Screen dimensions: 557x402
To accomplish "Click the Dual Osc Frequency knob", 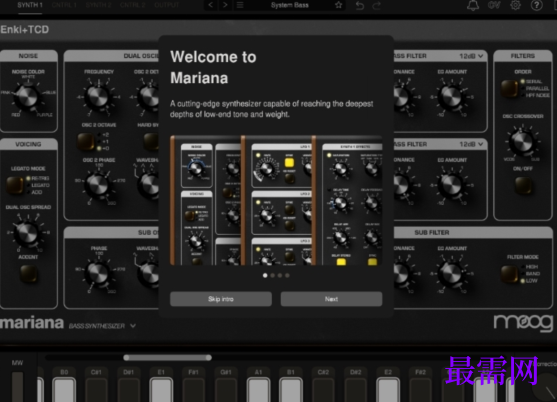I will pos(98,97).
